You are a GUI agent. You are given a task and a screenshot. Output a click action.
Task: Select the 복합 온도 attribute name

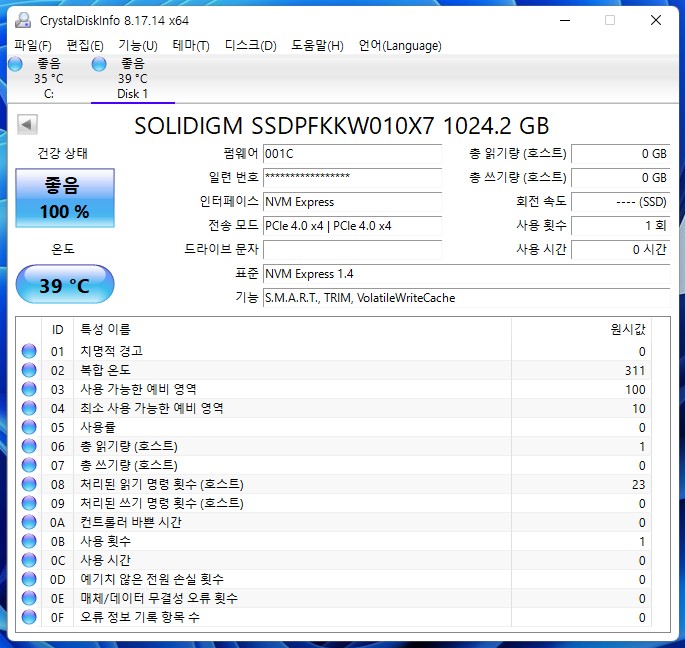tap(105, 370)
